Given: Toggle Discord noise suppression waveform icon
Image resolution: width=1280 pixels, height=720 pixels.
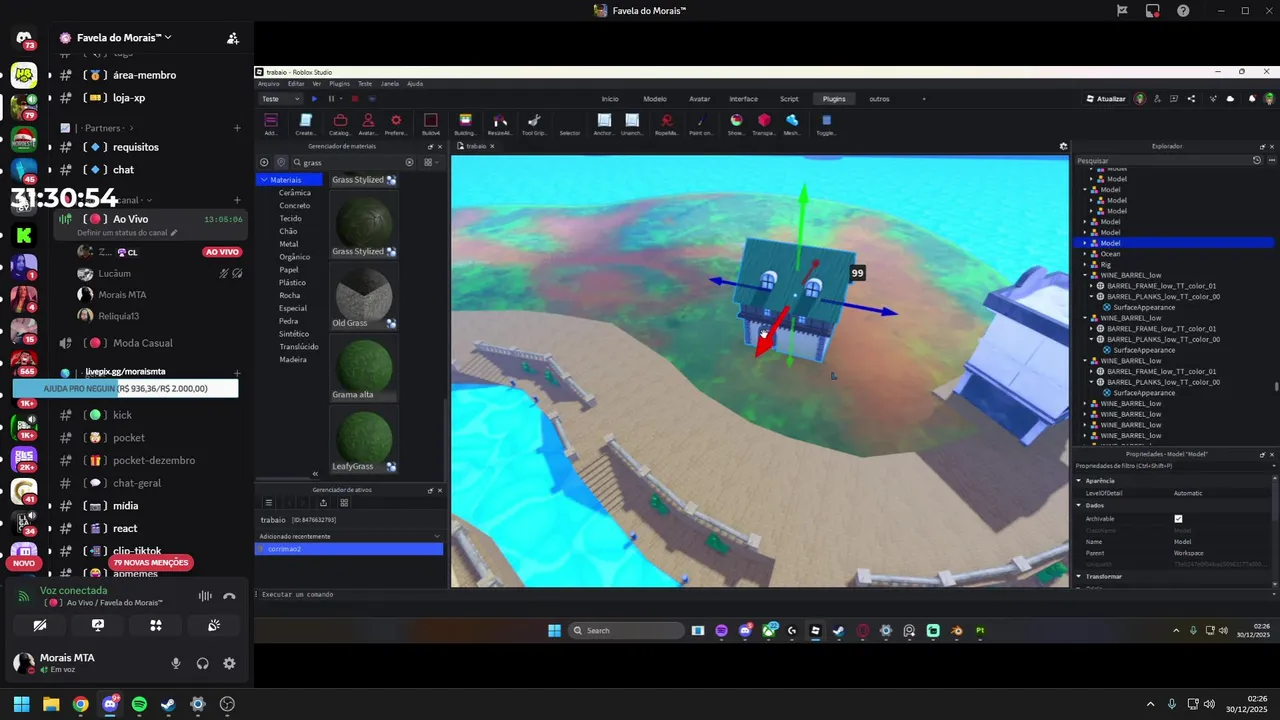Looking at the screenshot, I should 205,596.
